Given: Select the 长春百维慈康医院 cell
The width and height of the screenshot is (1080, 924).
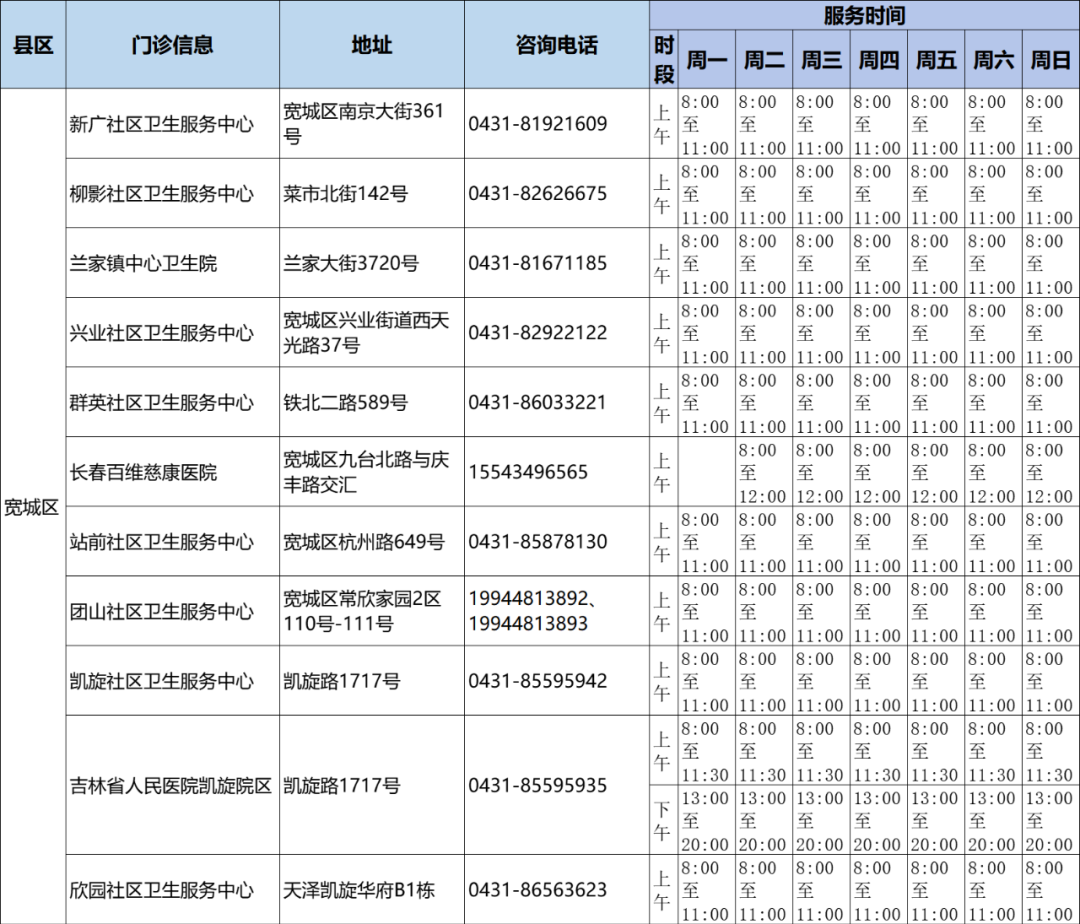Looking at the screenshot, I should tap(143, 472).
